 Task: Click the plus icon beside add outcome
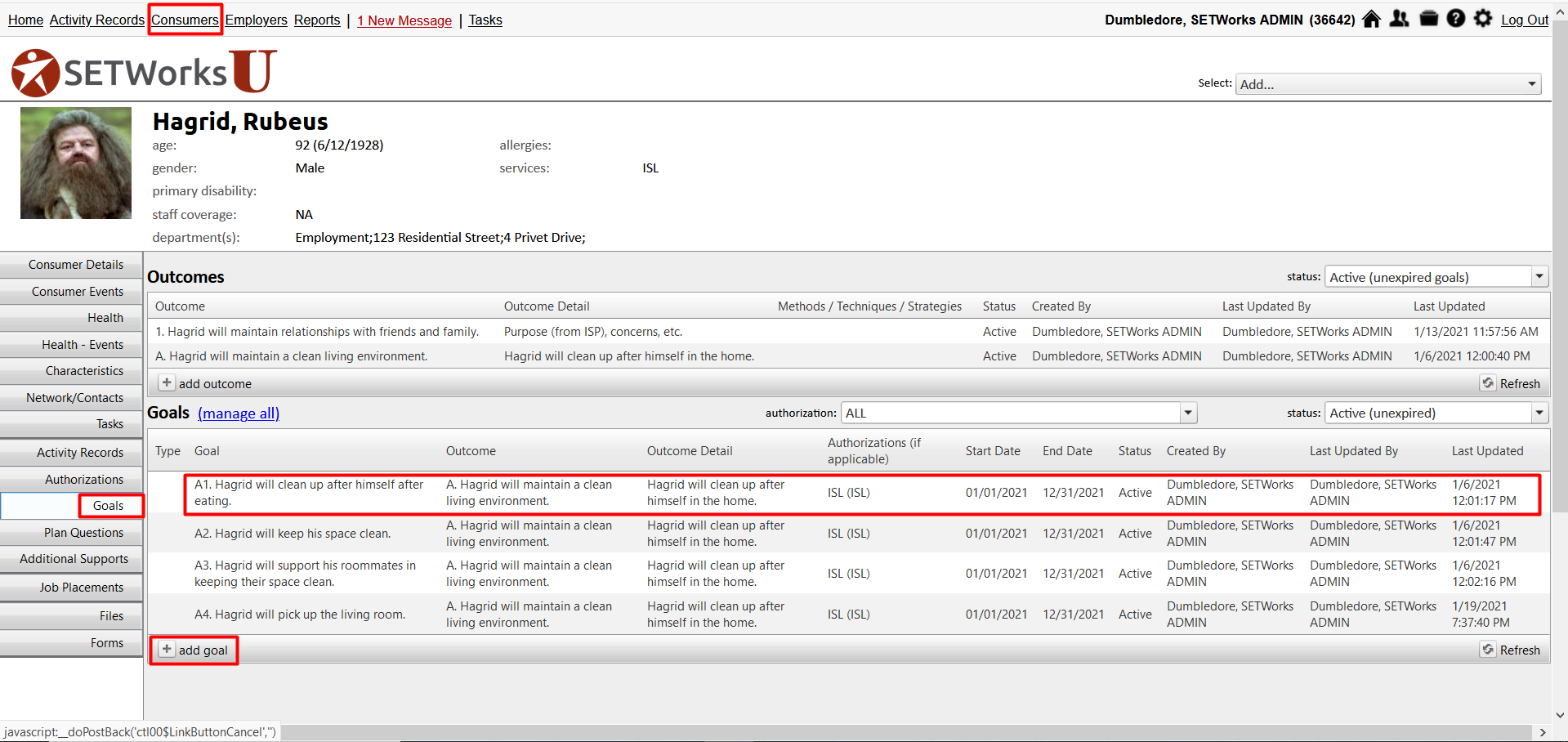[x=167, y=382]
